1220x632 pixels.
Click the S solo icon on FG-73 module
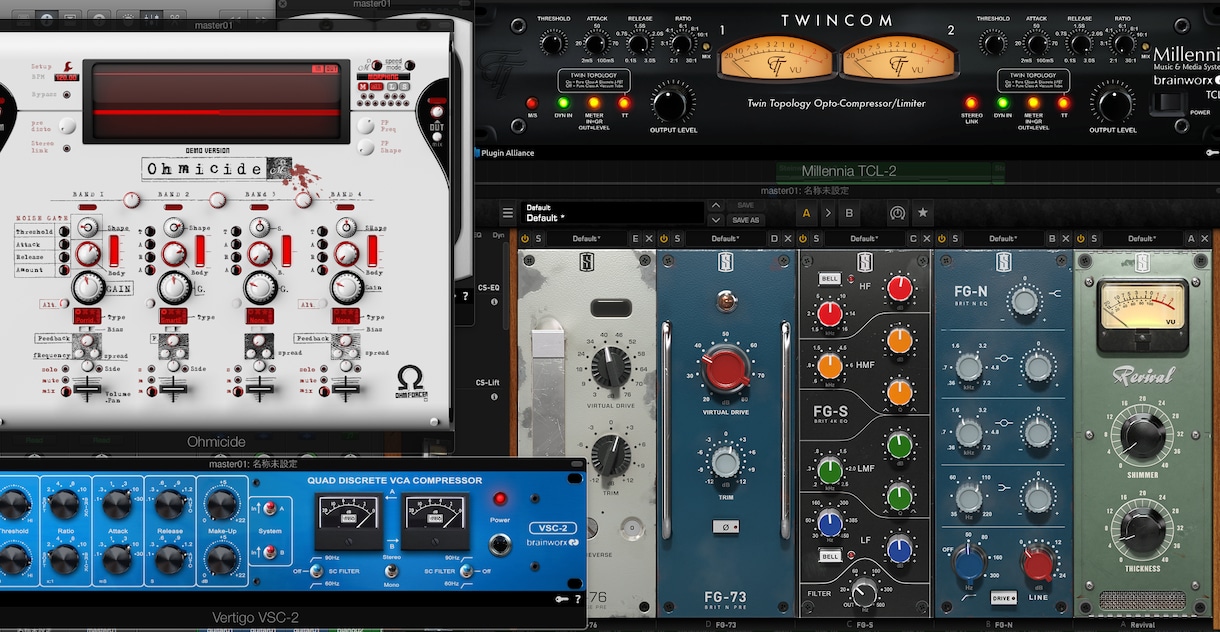coord(677,239)
